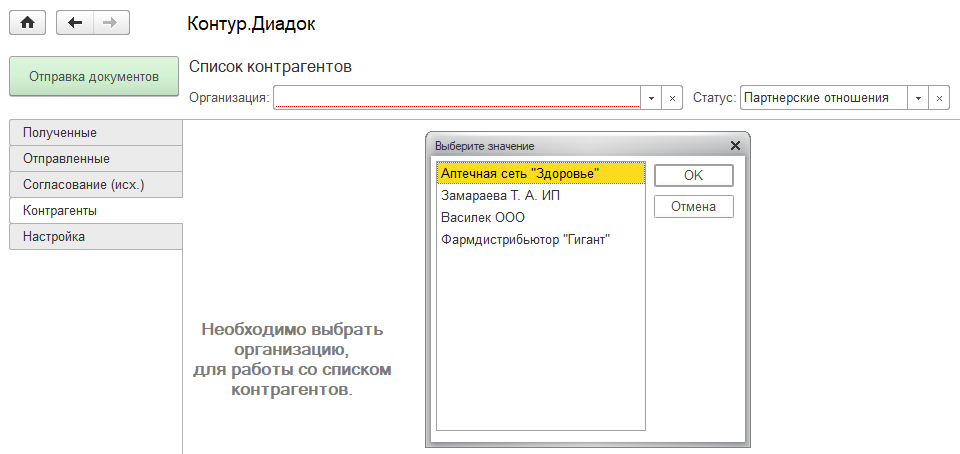Clear the Организация field with its x
The height and width of the screenshot is (454, 960).
[672, 98]
